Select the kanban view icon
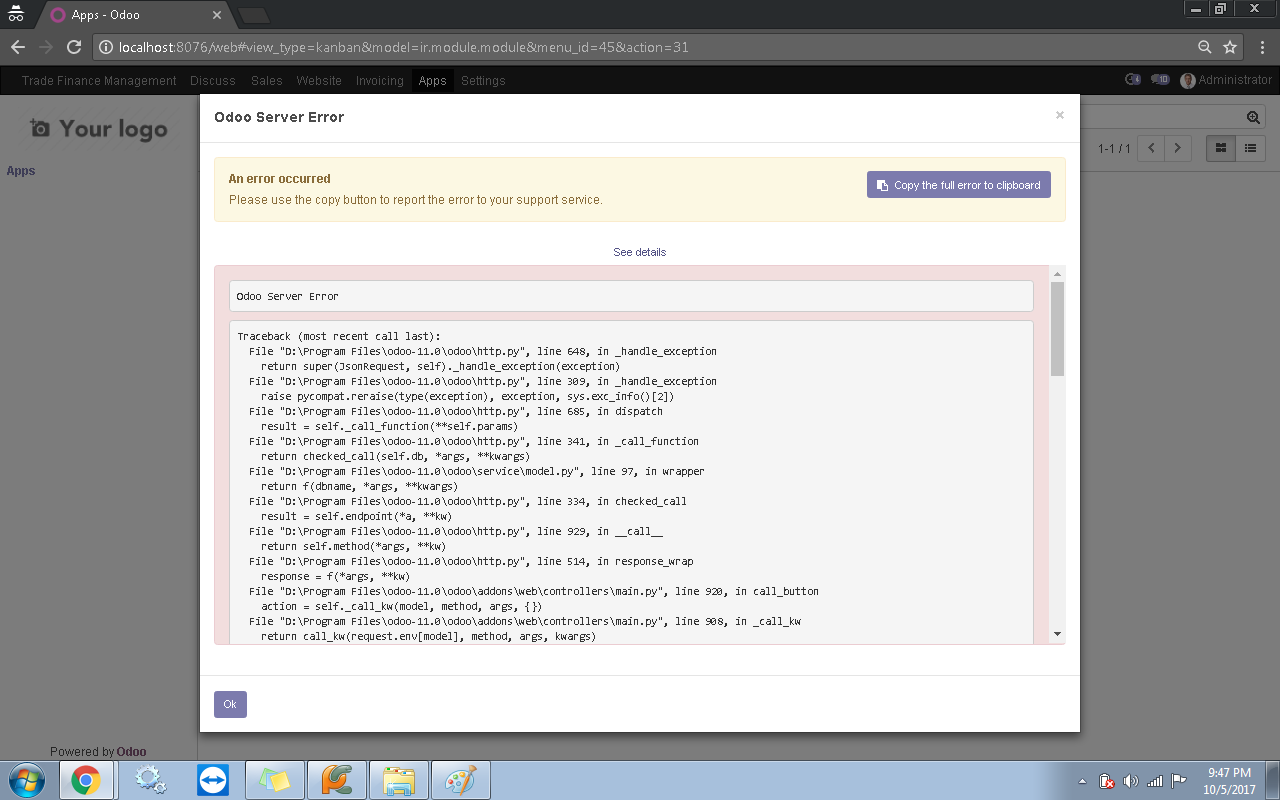 pyautogui.click(x=1219, y=148)
